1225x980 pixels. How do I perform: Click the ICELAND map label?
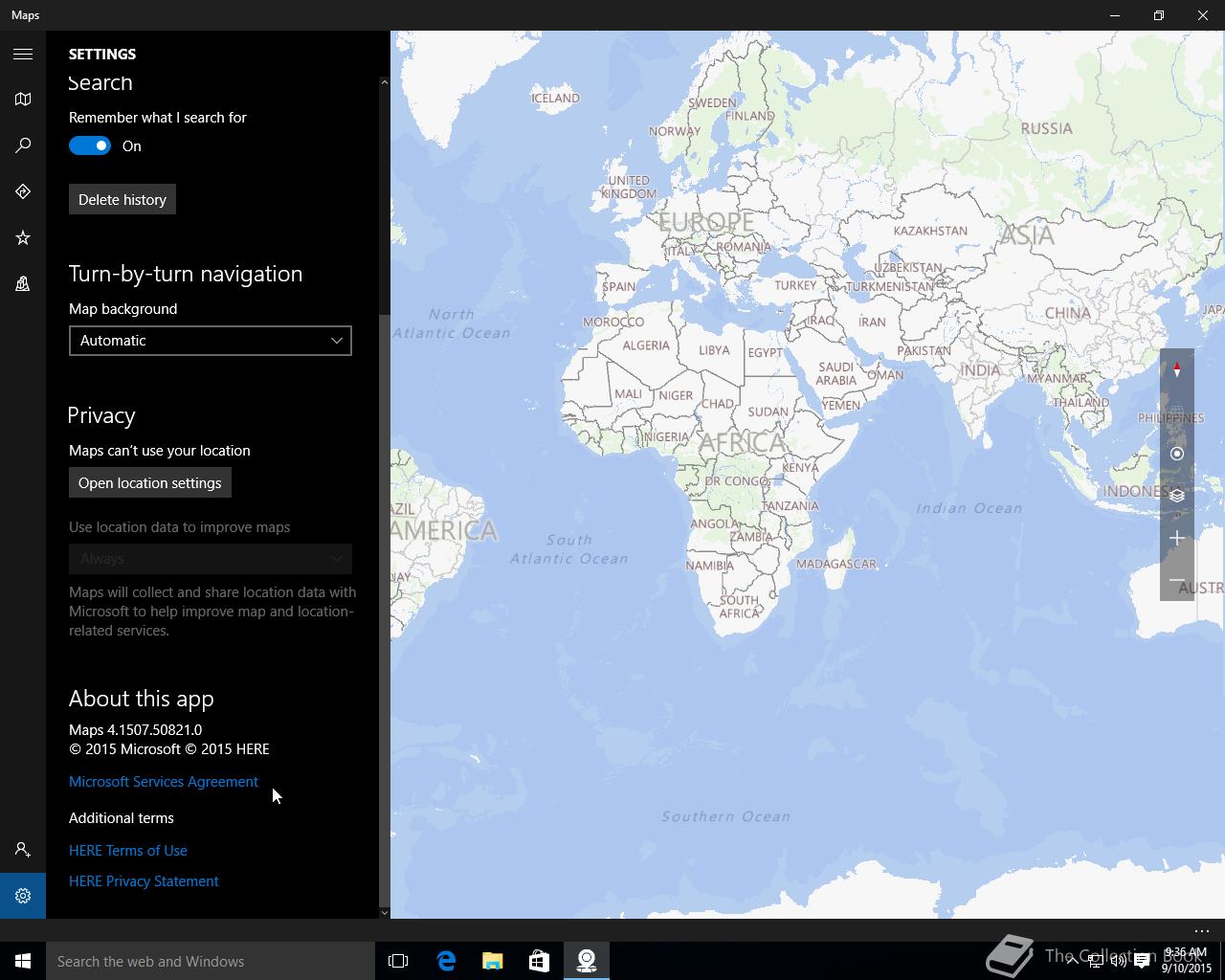pos(555,98)
